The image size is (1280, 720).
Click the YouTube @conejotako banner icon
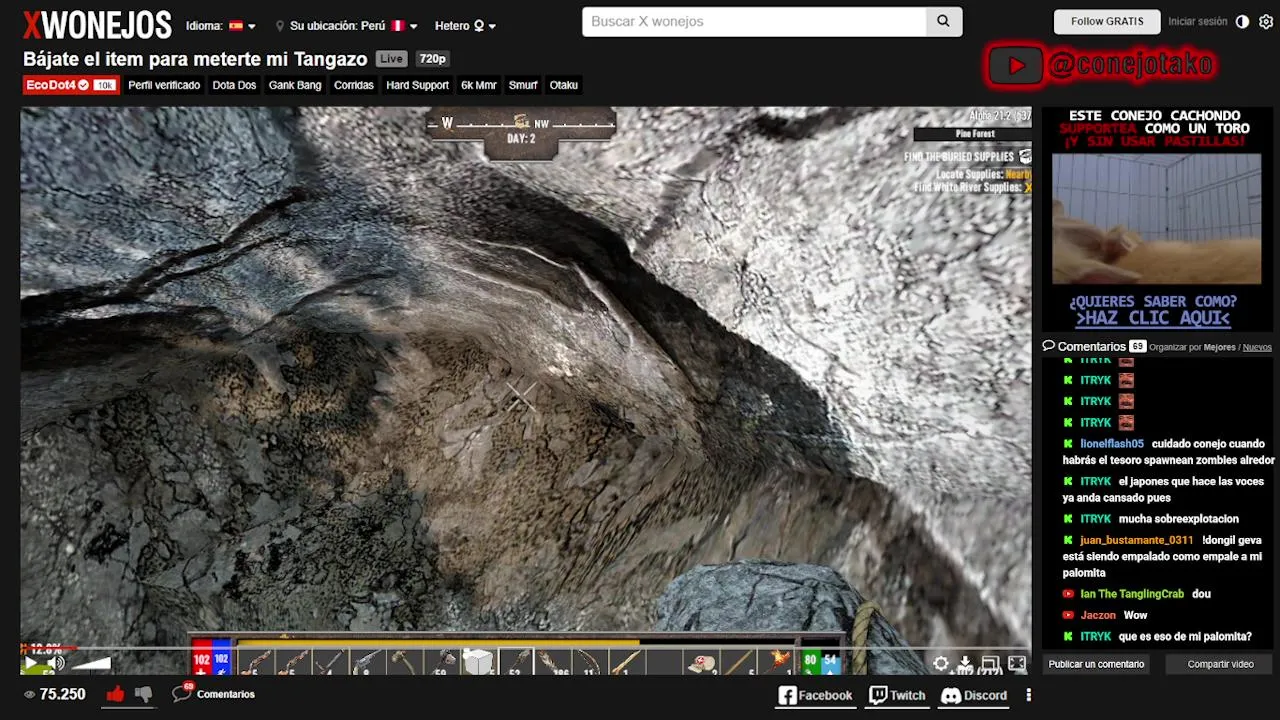1016,66
